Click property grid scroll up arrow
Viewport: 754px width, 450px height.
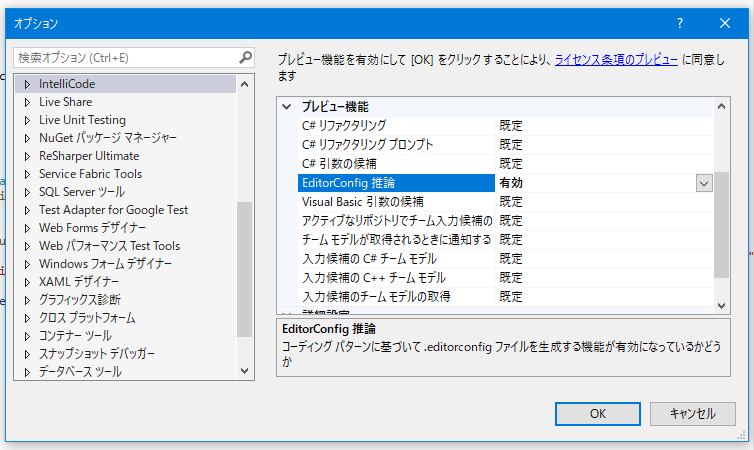721,106
